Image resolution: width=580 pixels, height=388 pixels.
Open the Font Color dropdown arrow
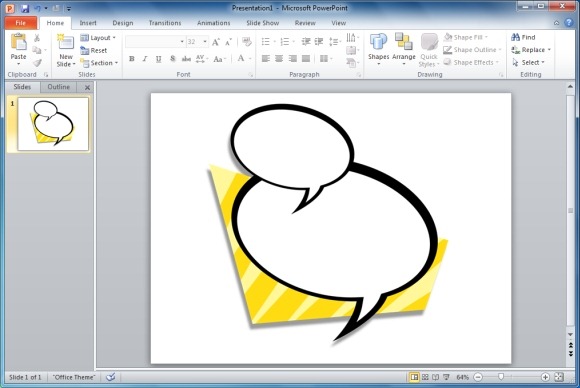coord(250,59)
